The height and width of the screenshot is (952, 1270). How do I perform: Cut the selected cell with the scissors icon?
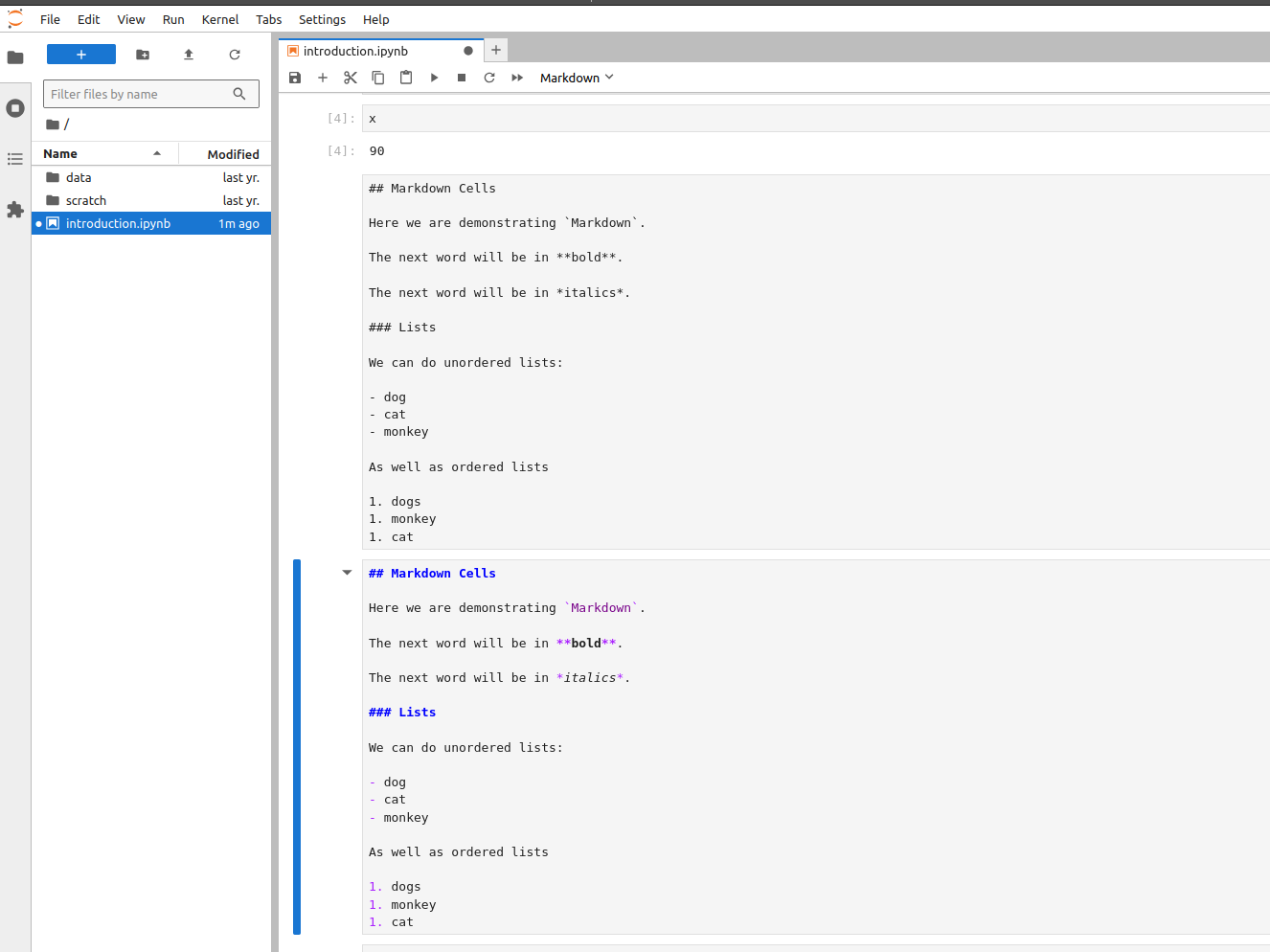(351, 78)
